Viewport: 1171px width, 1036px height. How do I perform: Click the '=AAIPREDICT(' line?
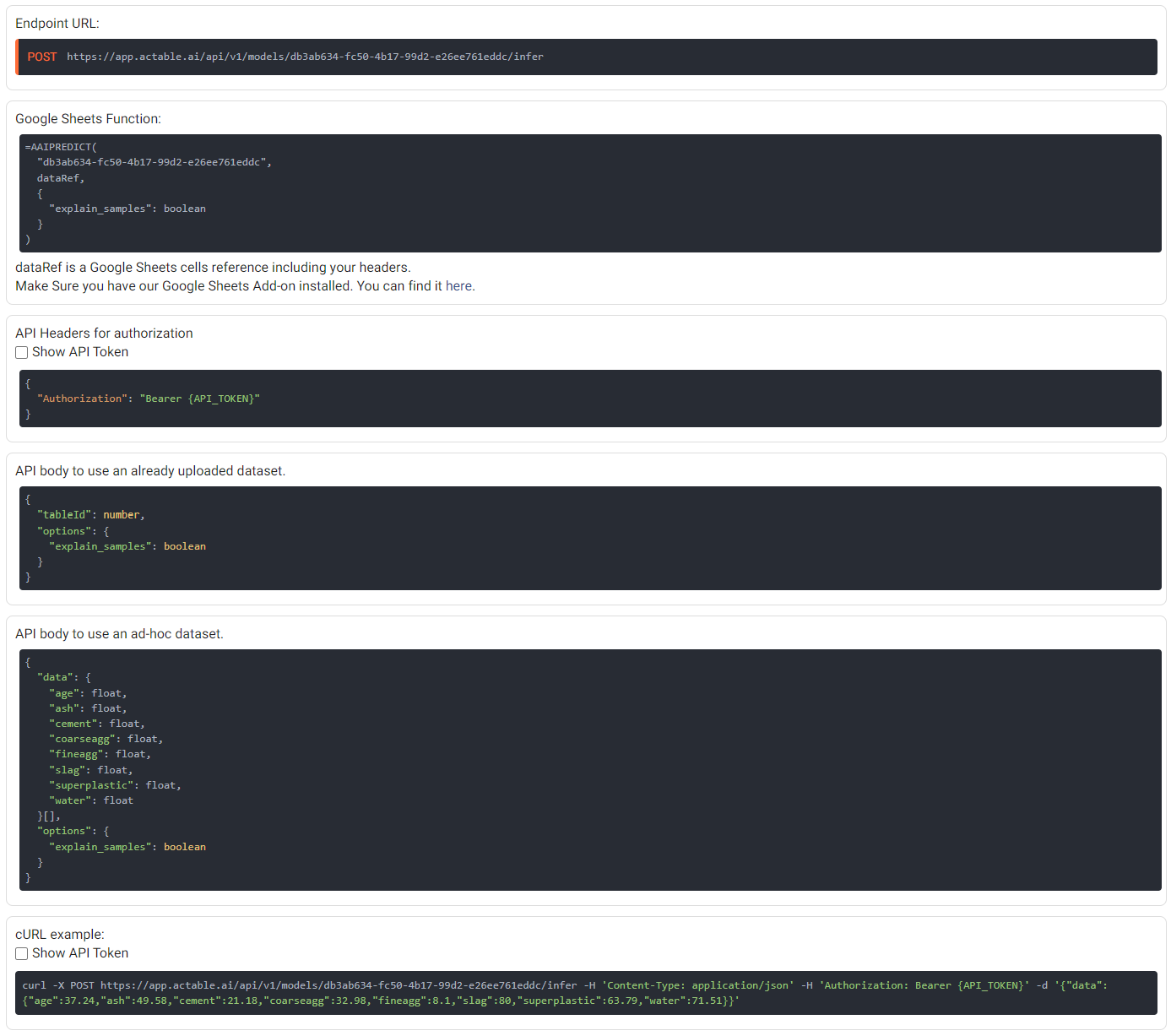(61, 147)
